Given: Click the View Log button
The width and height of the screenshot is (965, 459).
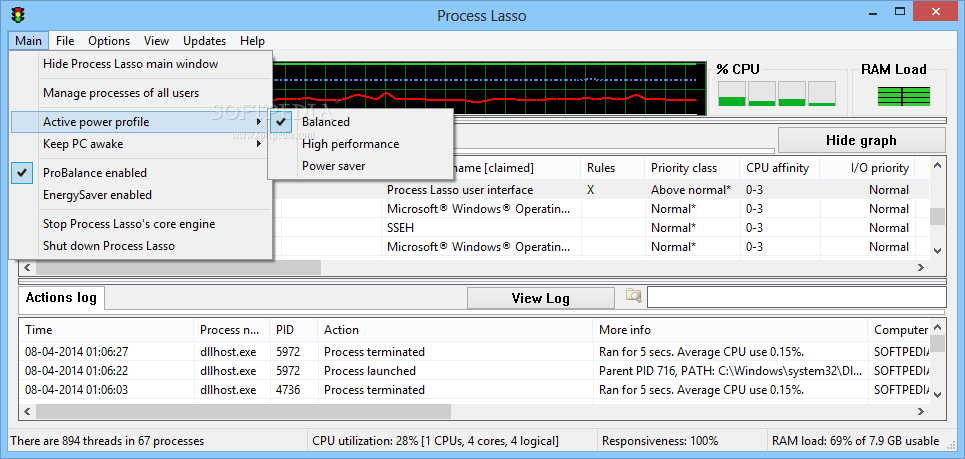Looking at the screenshot, I should click(x=540, y=298).
